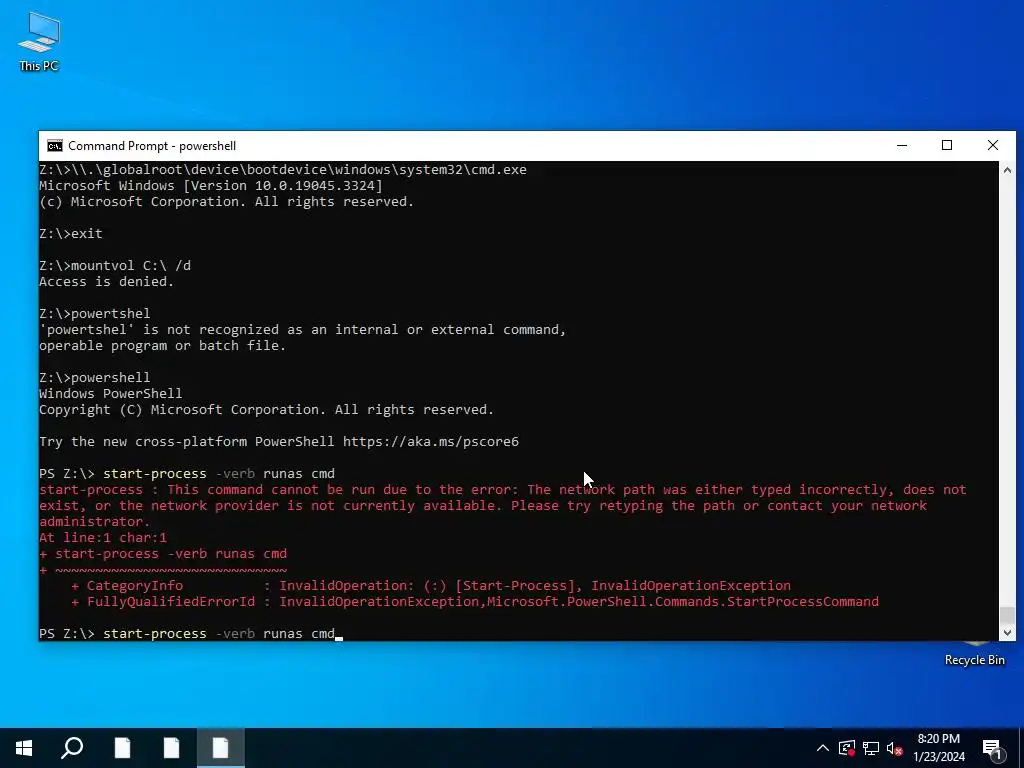Viewport: 1024px width, 768px height.
Task: Click the https://aka.ms/pscore6 URL text
Action: 431,441
